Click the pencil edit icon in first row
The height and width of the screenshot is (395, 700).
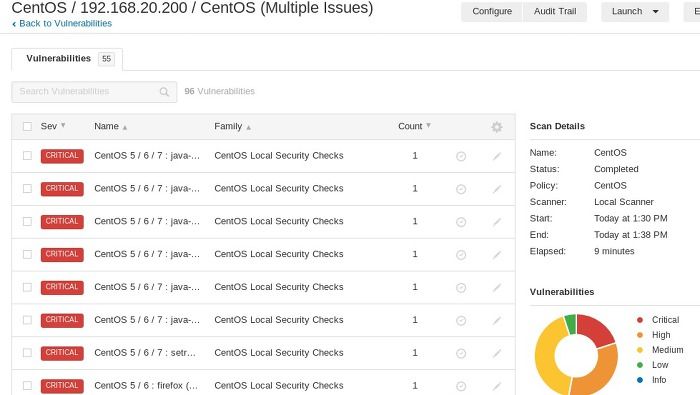click(x=496, y=156)
